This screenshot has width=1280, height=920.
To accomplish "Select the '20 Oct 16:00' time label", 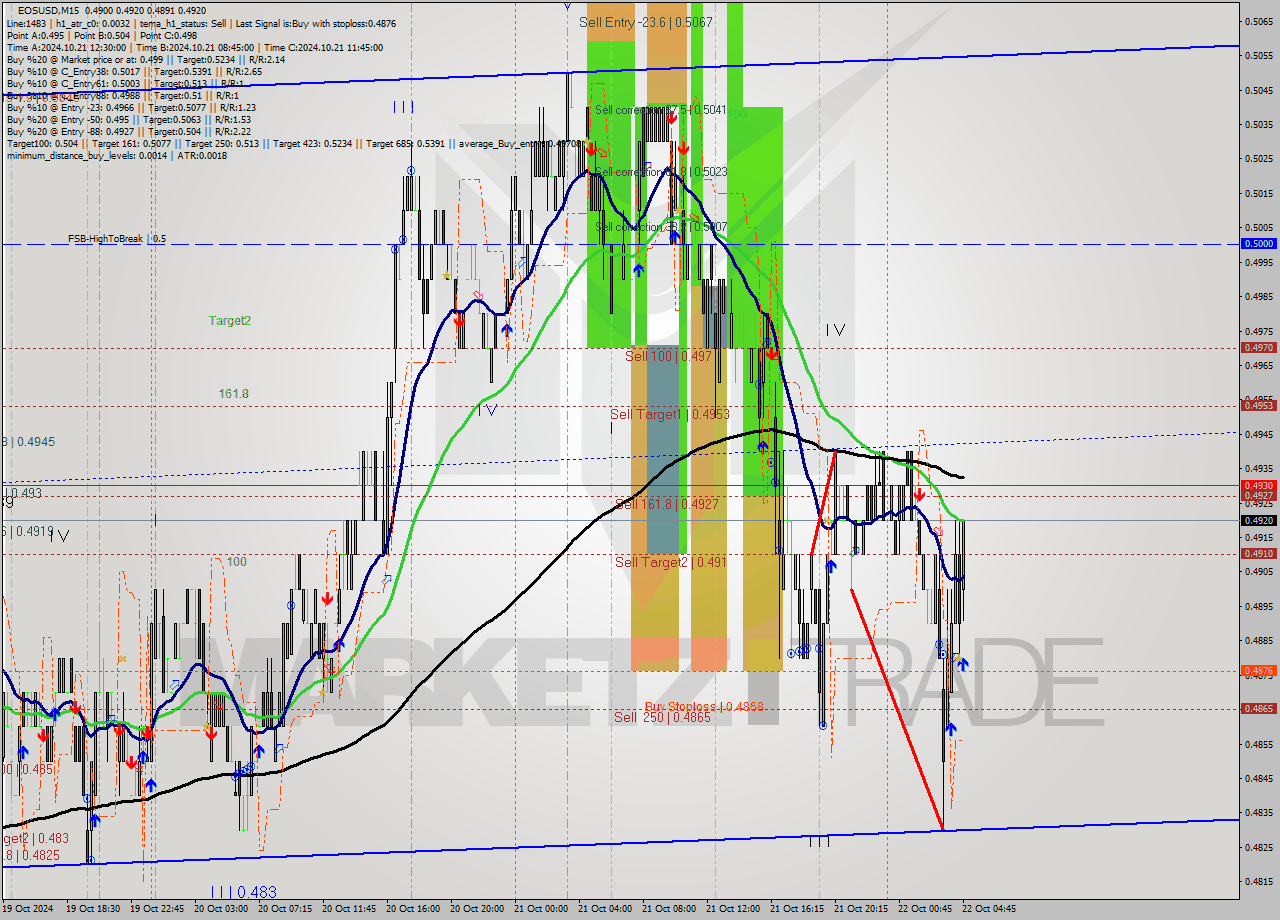I will [x=414, y=909].
